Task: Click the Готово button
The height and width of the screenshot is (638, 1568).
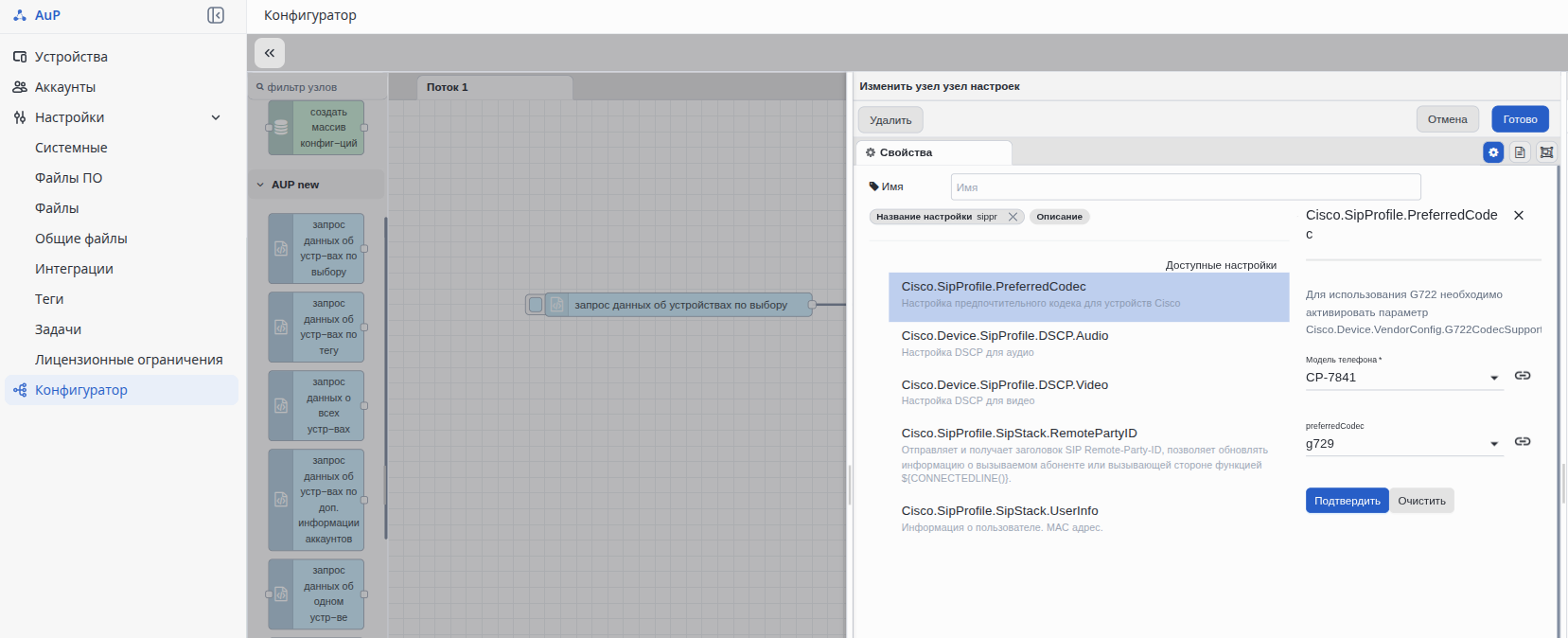Action: 1520,119
